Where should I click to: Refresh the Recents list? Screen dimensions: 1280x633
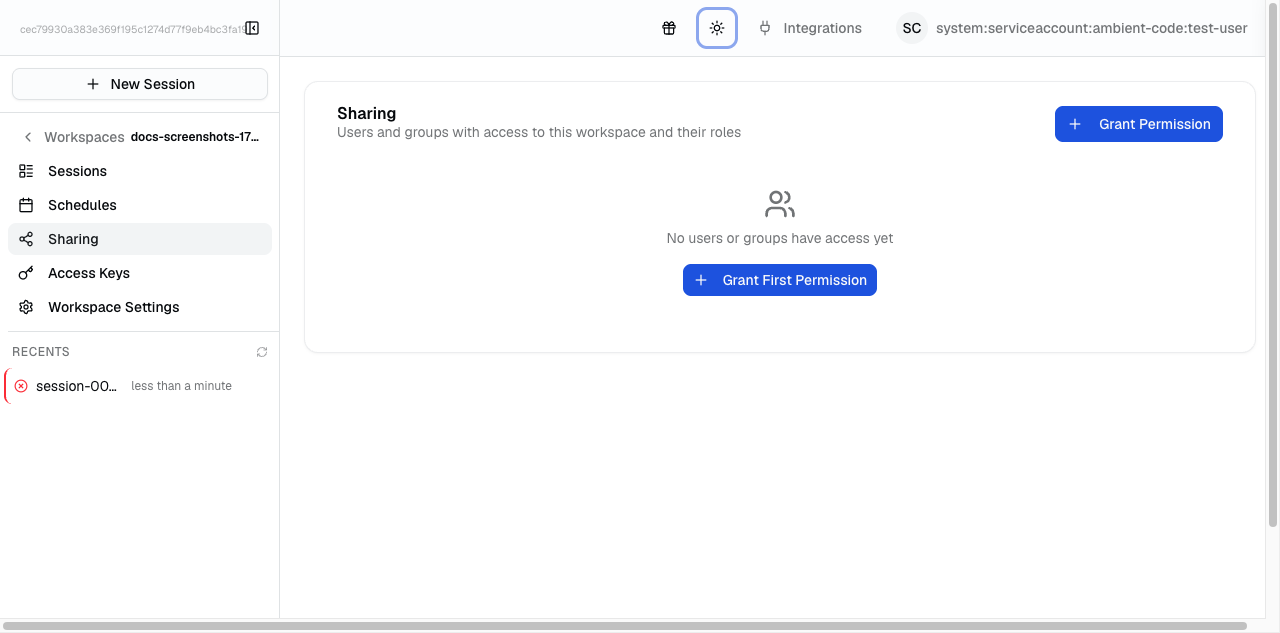[262, 352]
